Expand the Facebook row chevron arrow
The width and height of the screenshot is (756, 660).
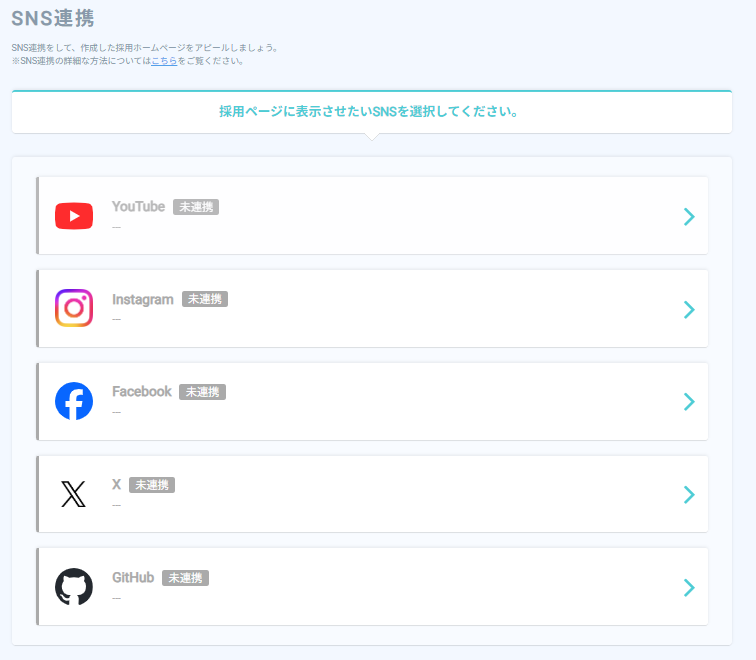coord(688,402)
